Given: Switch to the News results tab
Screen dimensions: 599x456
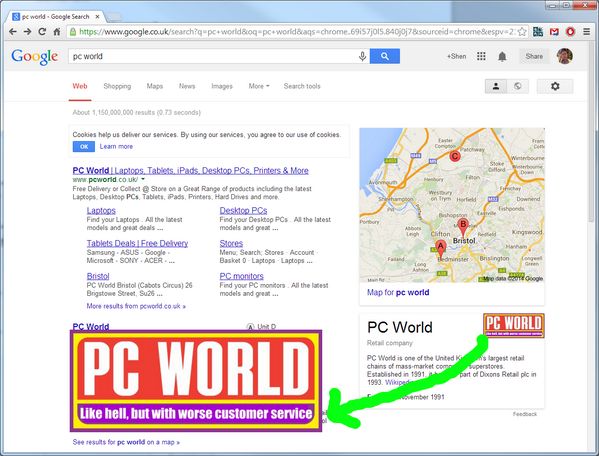Looking at the screenshot, I should 187,86.
